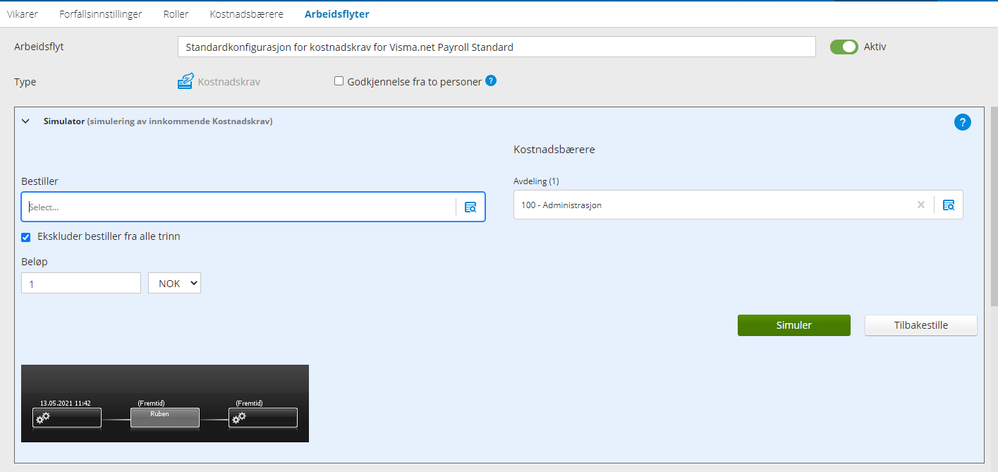This screenshot has width=998, height=472.
Task: Clear the Avdeling selection with X
Action: (920, 205)
